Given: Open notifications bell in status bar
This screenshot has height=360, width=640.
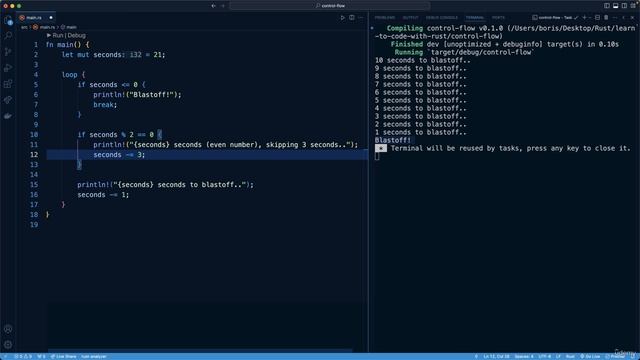Looking at the screenshot, I should (633, 356).
